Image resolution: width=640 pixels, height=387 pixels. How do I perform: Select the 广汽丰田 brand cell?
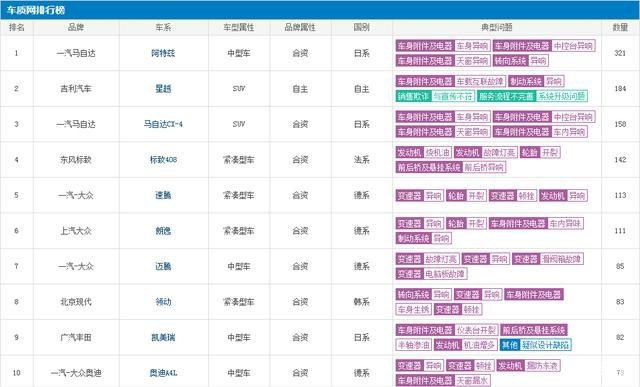[76, 337]
